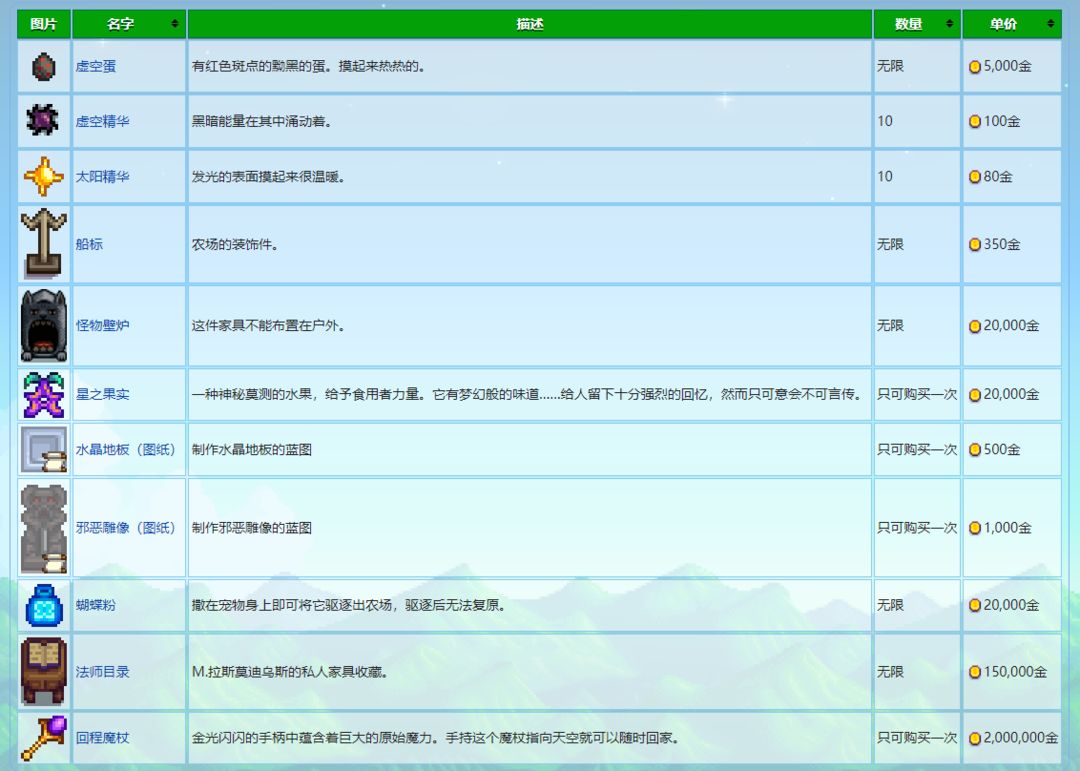
Task: Click the price 150,000金
Action: coord(1015,671)
